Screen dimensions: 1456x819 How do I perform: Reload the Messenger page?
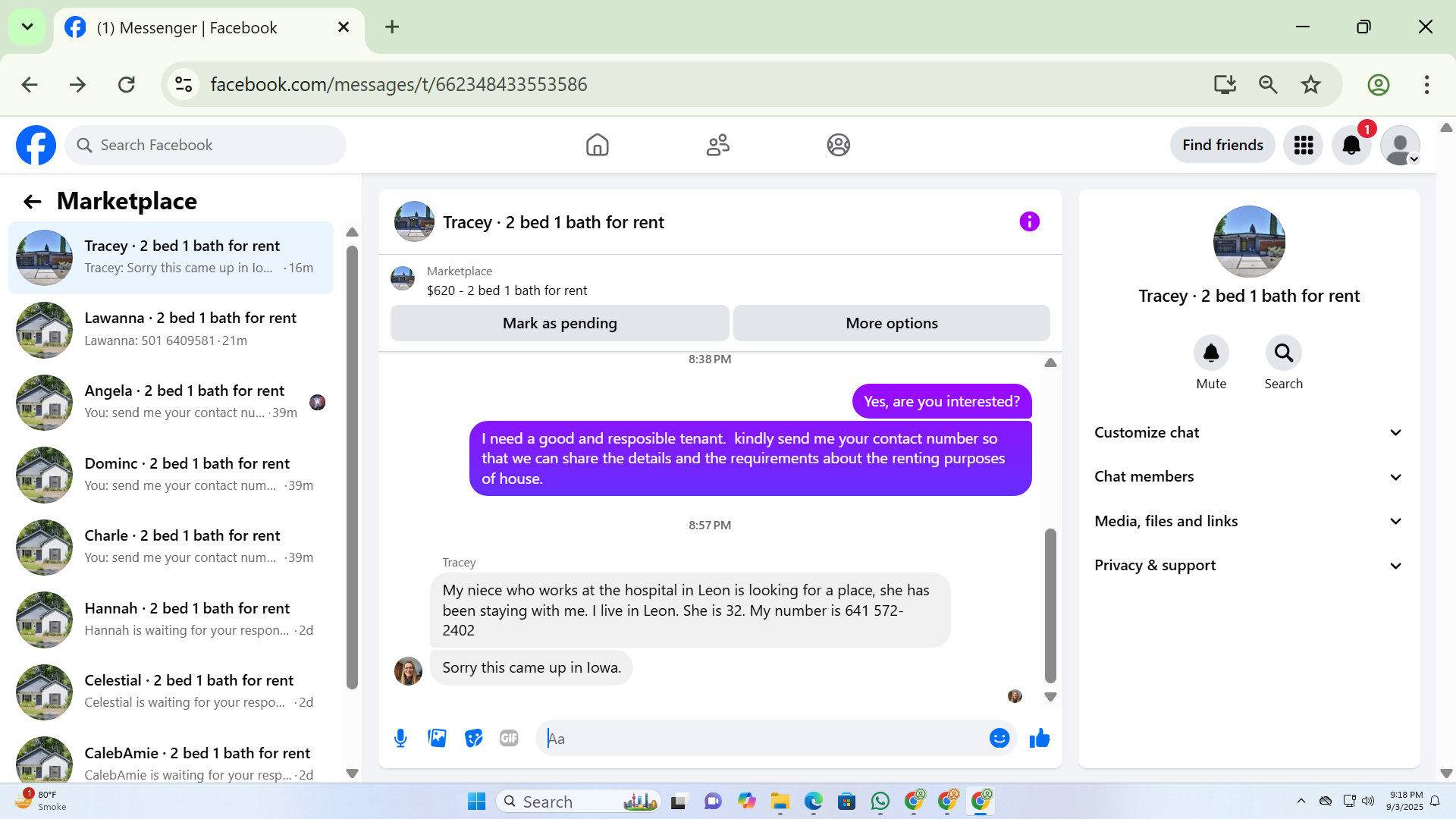tap(126, 84)
